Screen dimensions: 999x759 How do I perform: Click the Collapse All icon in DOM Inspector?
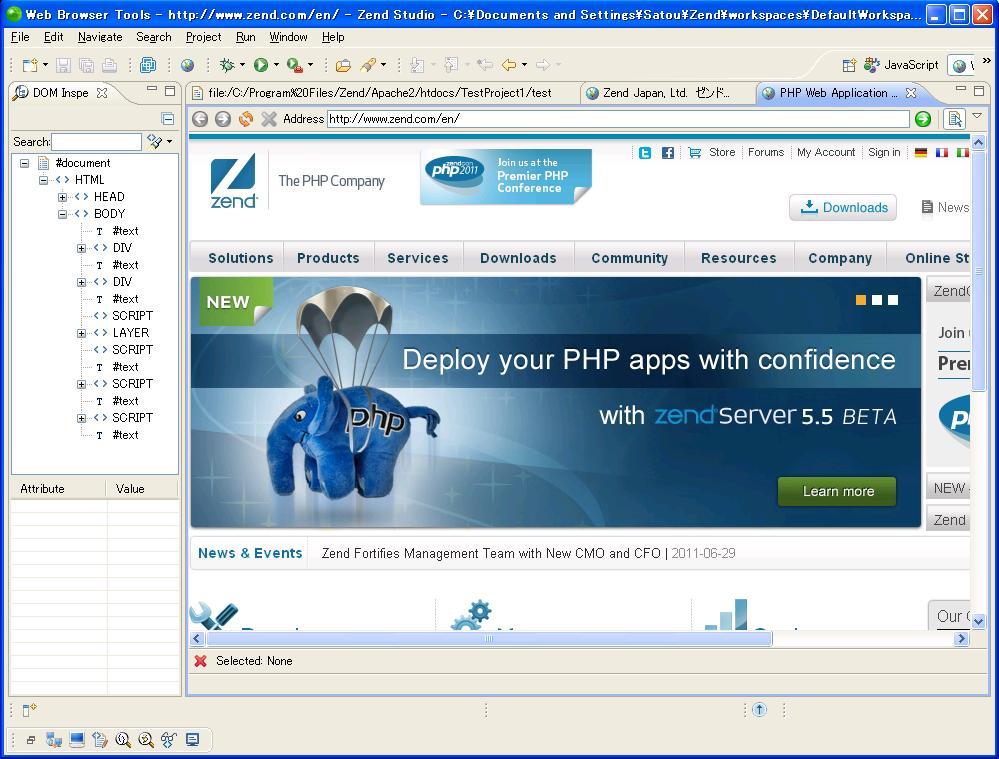(167, 119)
